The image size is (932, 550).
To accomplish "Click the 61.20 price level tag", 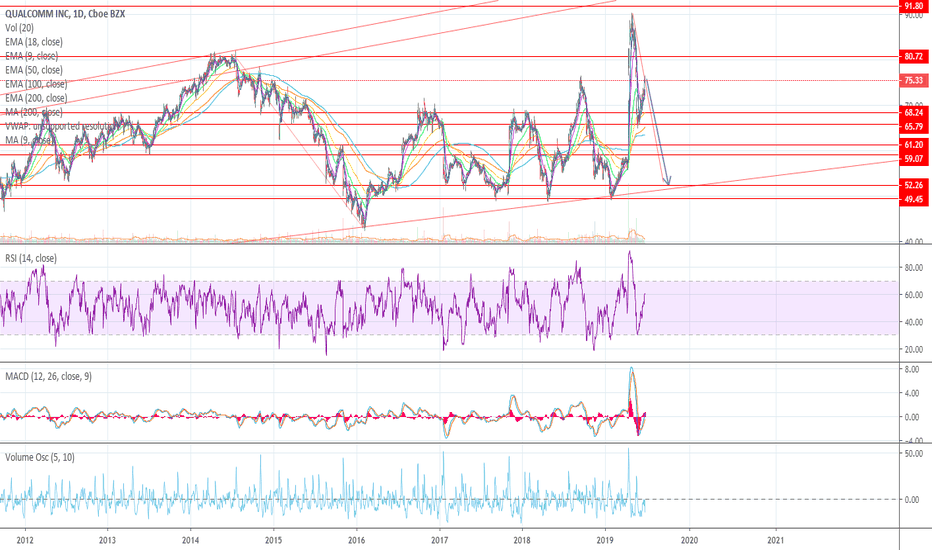I will pyautogui.click(x=914, y=145).
